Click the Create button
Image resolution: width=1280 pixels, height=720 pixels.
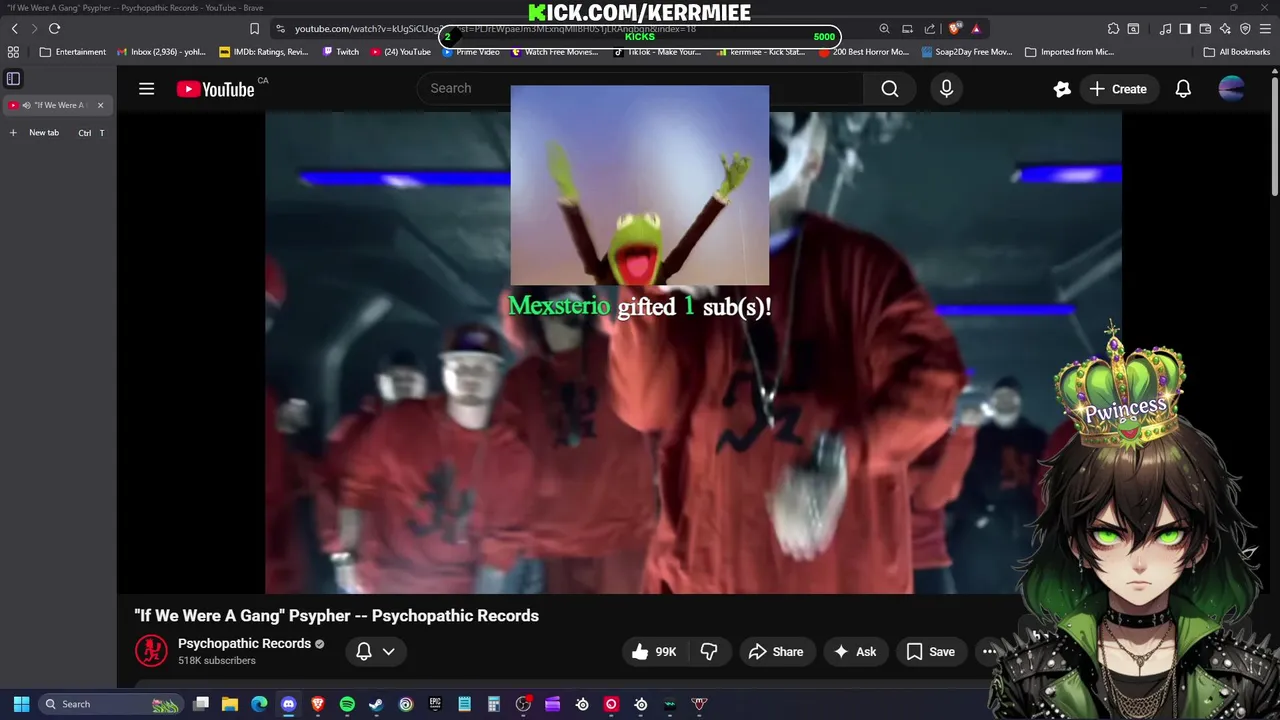click(x=1118, y=89)
